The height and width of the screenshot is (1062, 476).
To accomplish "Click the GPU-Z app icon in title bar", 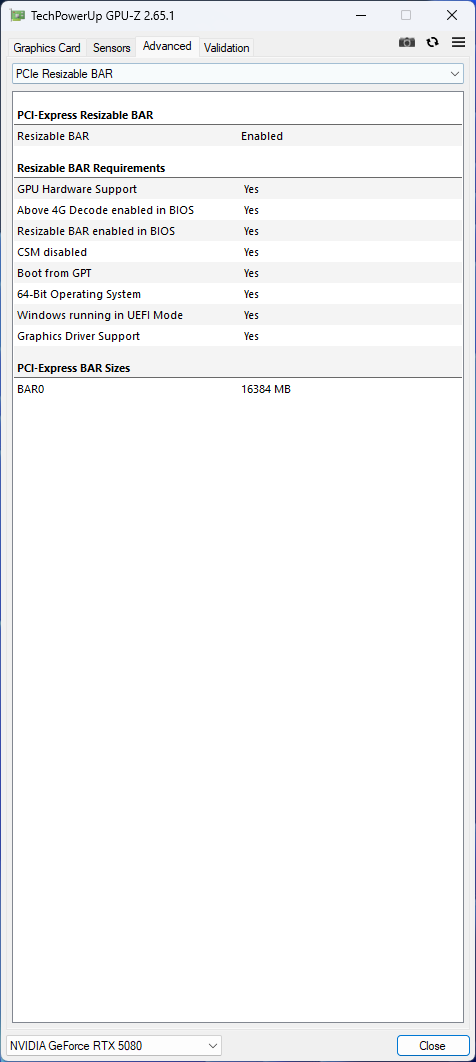I will click(18, 15).
